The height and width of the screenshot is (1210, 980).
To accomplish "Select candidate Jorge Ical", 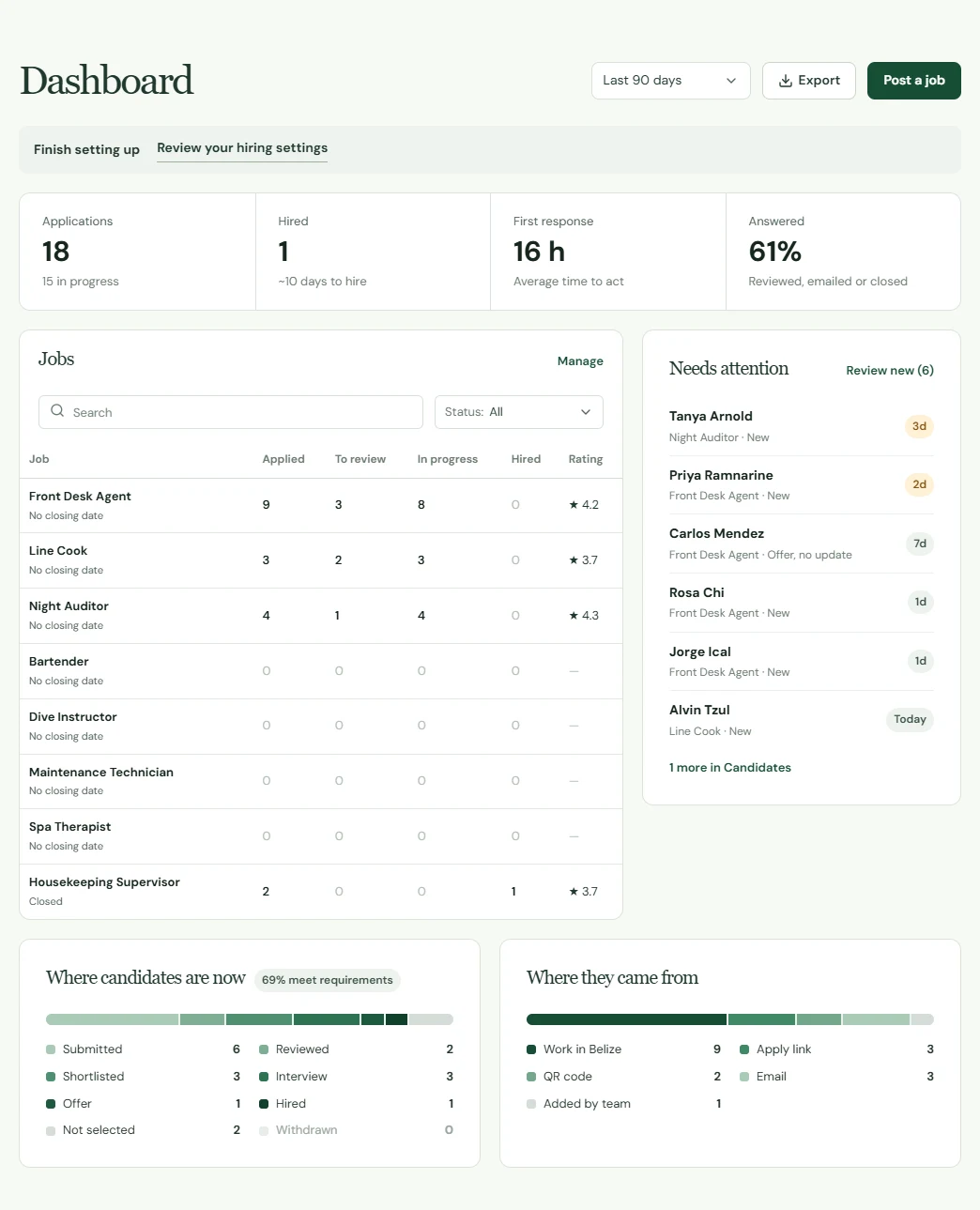I will (x=802, y=662).
